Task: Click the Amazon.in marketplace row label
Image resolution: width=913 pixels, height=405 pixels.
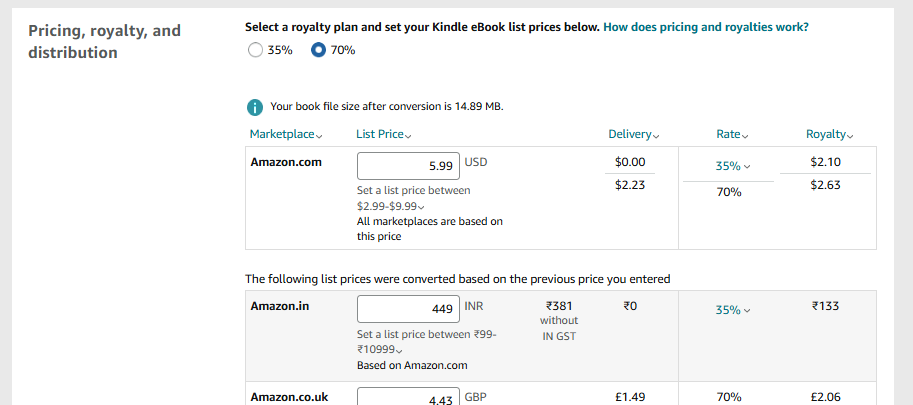Action: [280, 306]
